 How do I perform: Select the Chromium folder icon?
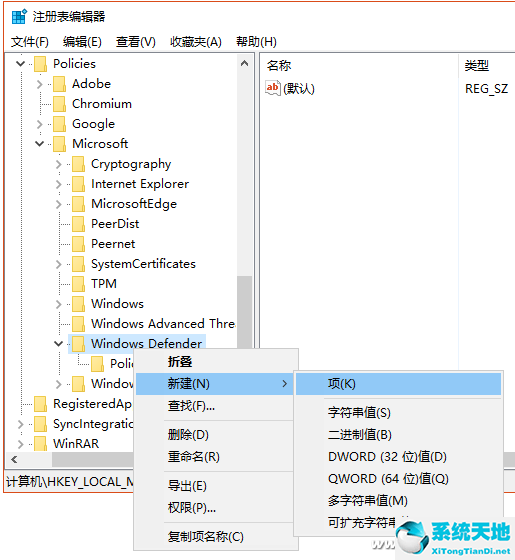click(x=59, y=104)
